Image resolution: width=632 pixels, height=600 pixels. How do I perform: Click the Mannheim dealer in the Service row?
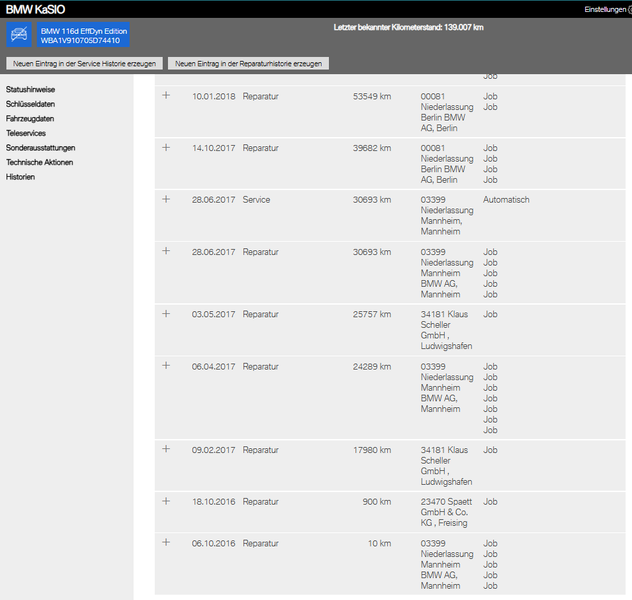pyautogui.click(x=447, y=216)
